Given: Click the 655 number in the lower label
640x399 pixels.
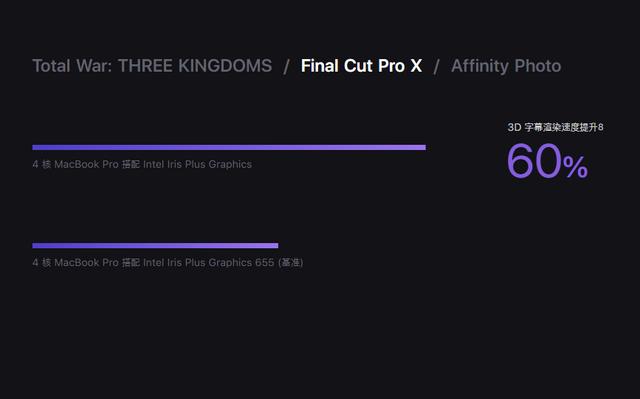Looking at the screenshot, I should (264, 262).
